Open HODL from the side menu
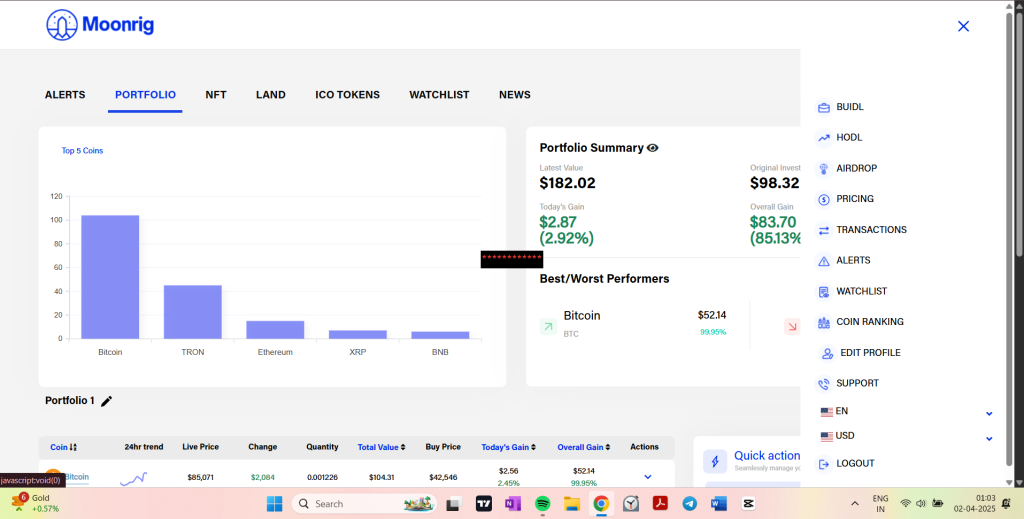This screenshot has height=519, width=1024. pyautogui.click(x=849, y=138)
